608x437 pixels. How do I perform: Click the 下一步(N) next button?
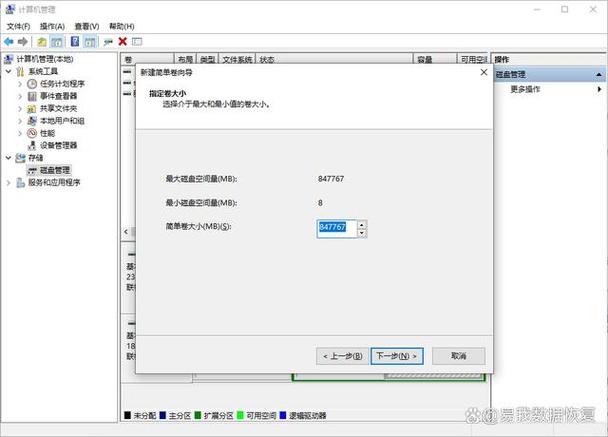click(x=397, y=356)
